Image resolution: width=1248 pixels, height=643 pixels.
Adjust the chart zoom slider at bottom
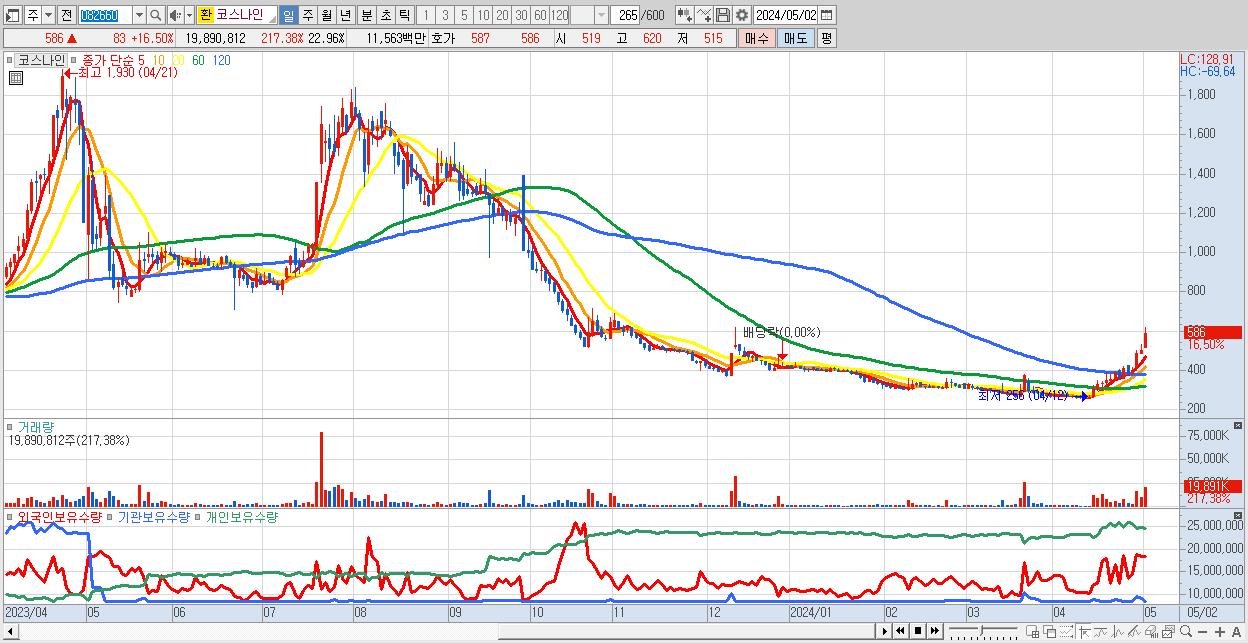pyautogui.click(x=982, y=631)
